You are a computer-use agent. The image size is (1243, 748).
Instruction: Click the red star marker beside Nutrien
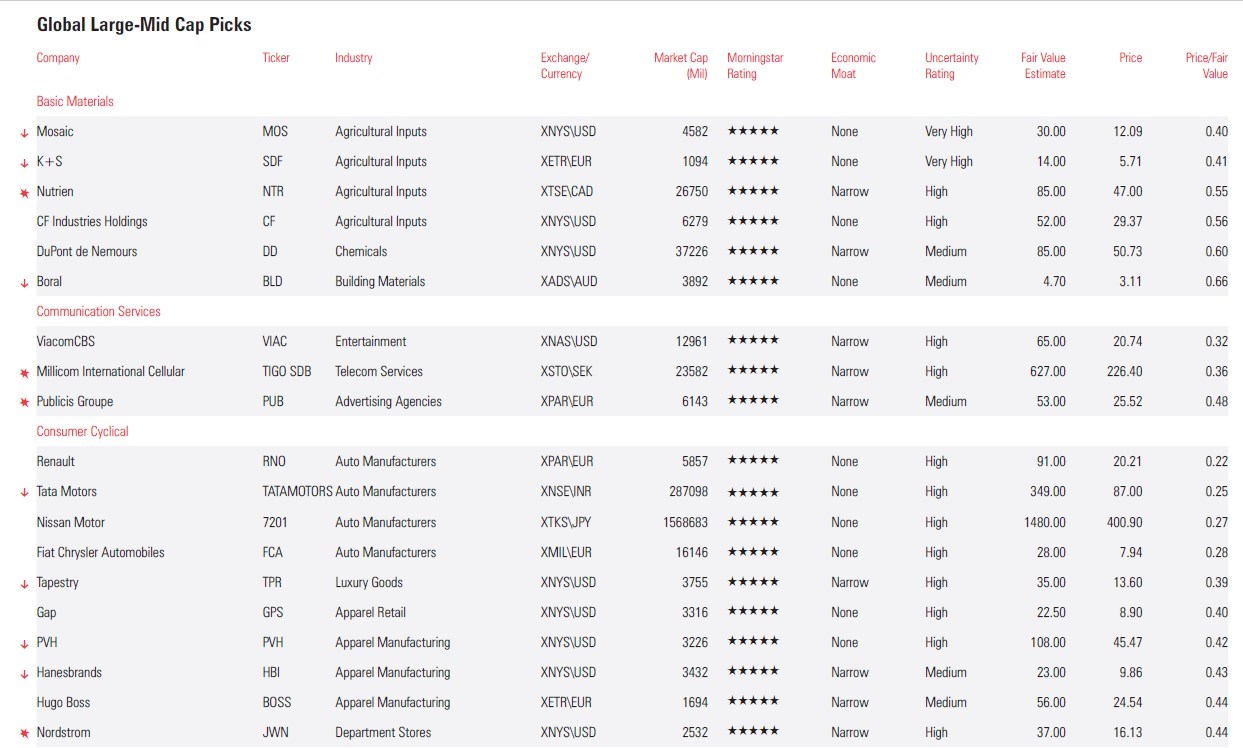point(24,192)
